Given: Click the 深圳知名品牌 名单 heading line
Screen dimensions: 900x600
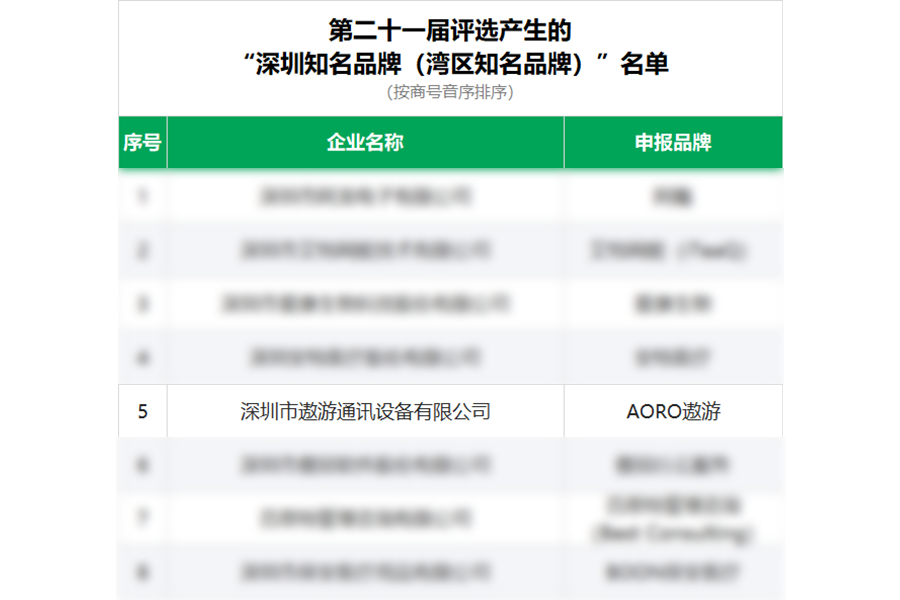Looking at the screenshot, I should click(x=450, y=64).
